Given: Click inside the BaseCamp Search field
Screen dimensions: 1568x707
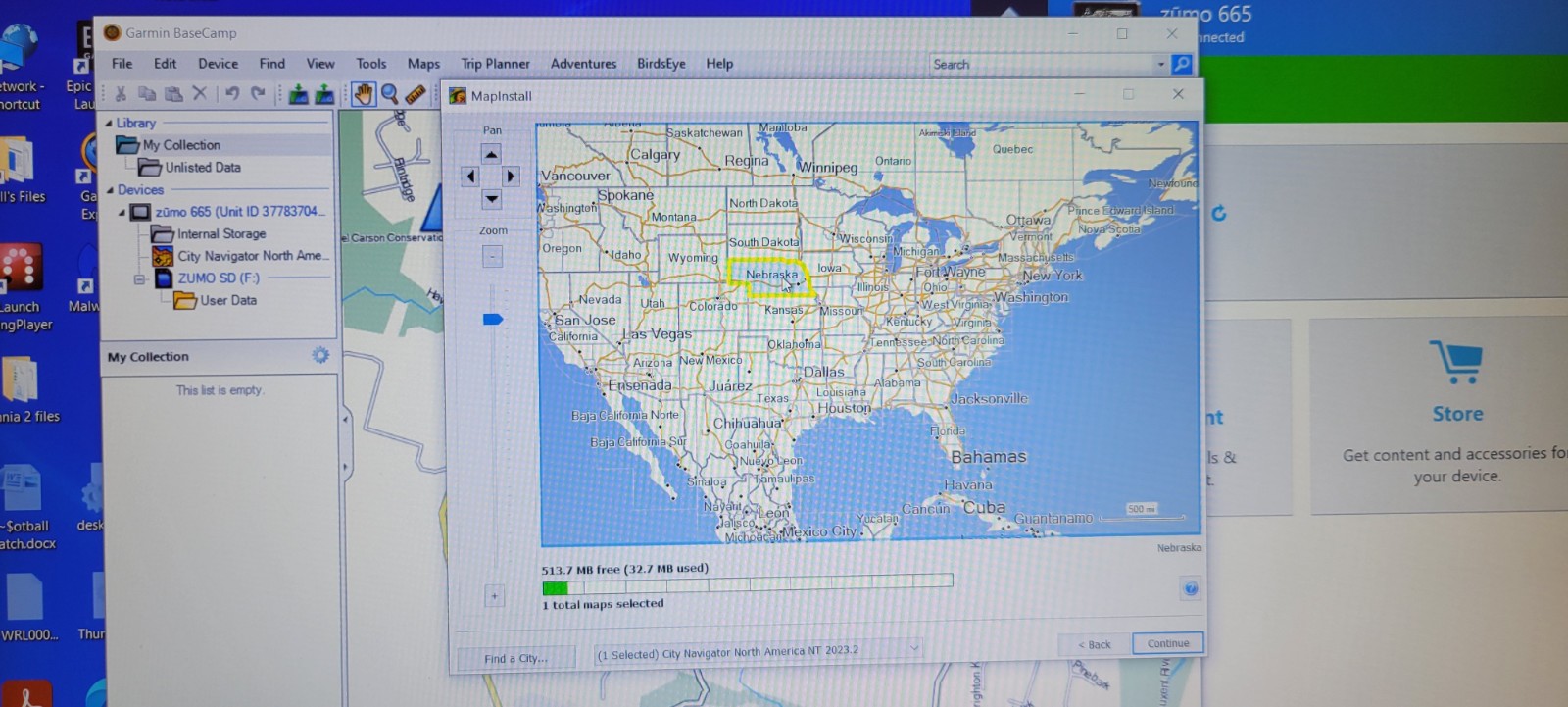Looking at the screenshot, I should click(x=1041, y=65).
